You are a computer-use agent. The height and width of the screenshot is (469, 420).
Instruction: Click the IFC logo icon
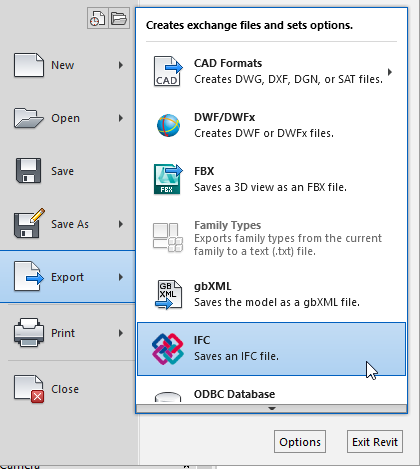(x=168, y=349)
